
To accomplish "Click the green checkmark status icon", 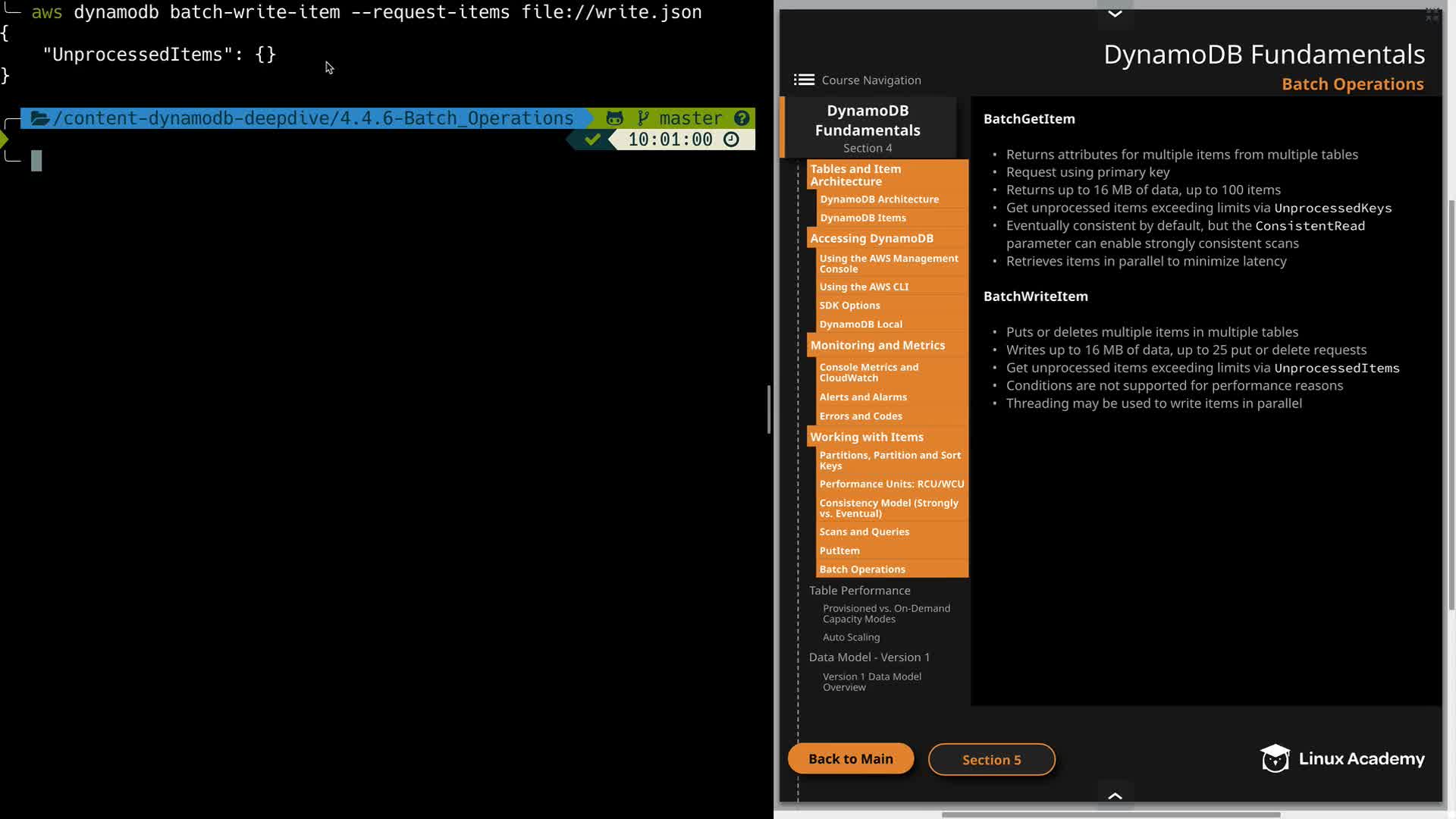I will (x=593, y=140).
